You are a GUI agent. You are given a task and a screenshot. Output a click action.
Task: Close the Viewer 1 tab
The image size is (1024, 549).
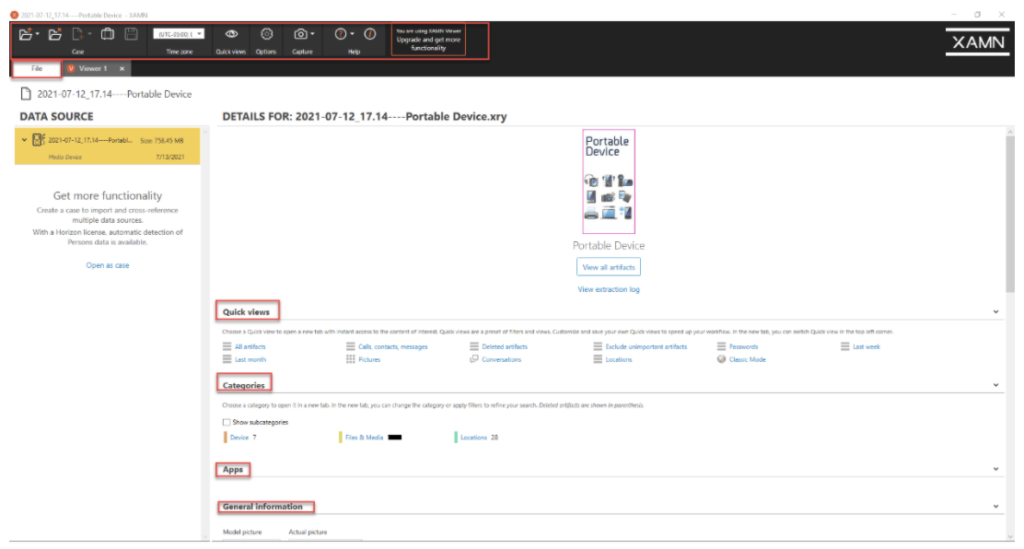122,69
